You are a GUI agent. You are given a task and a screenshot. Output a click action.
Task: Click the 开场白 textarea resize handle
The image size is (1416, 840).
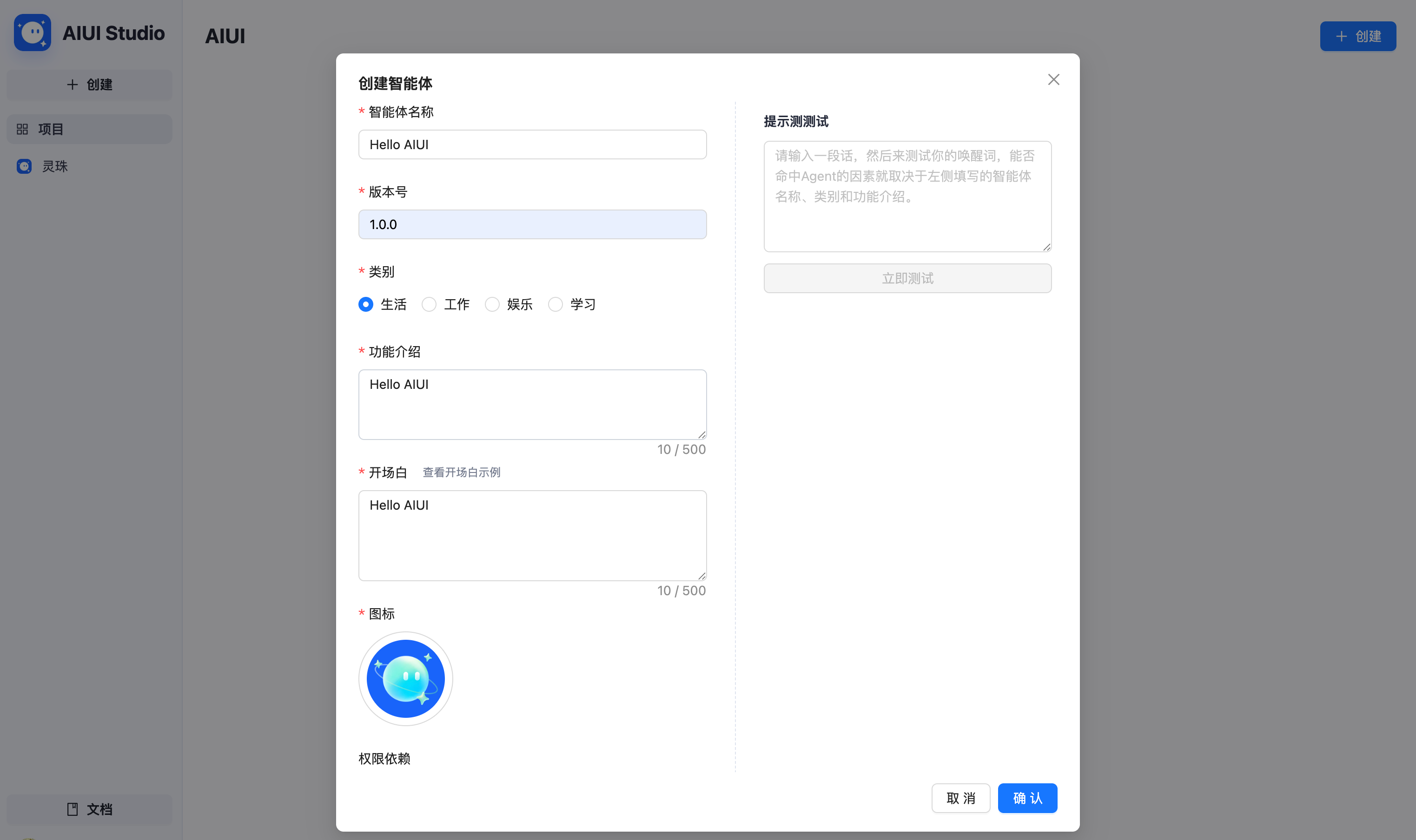tap(702, 576)
